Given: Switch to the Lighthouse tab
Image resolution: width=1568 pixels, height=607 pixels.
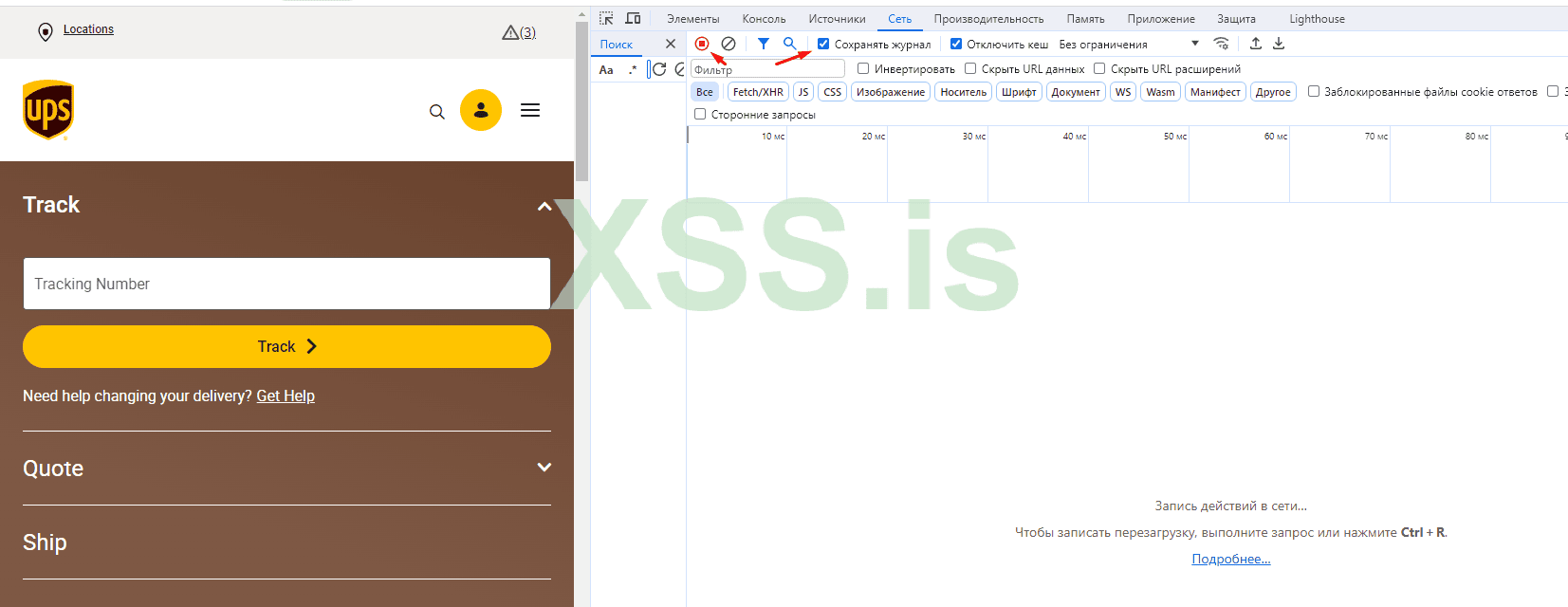Looking at the screenshot, I should (x=1317, y=19).
